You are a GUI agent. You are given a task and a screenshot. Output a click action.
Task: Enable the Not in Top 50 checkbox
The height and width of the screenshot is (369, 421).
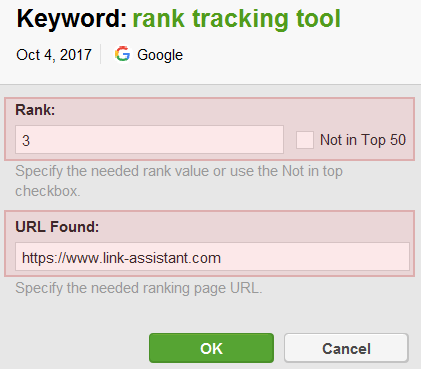click(x=305, y=140)
